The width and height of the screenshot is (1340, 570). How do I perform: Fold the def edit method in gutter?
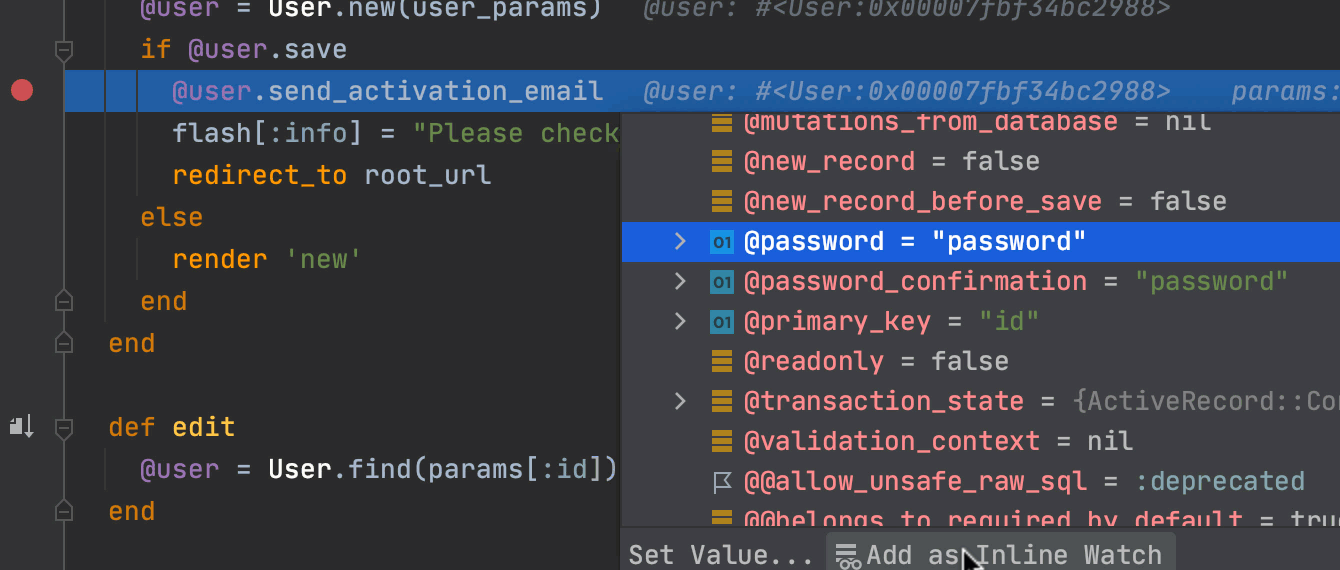[x=64, y=428]
